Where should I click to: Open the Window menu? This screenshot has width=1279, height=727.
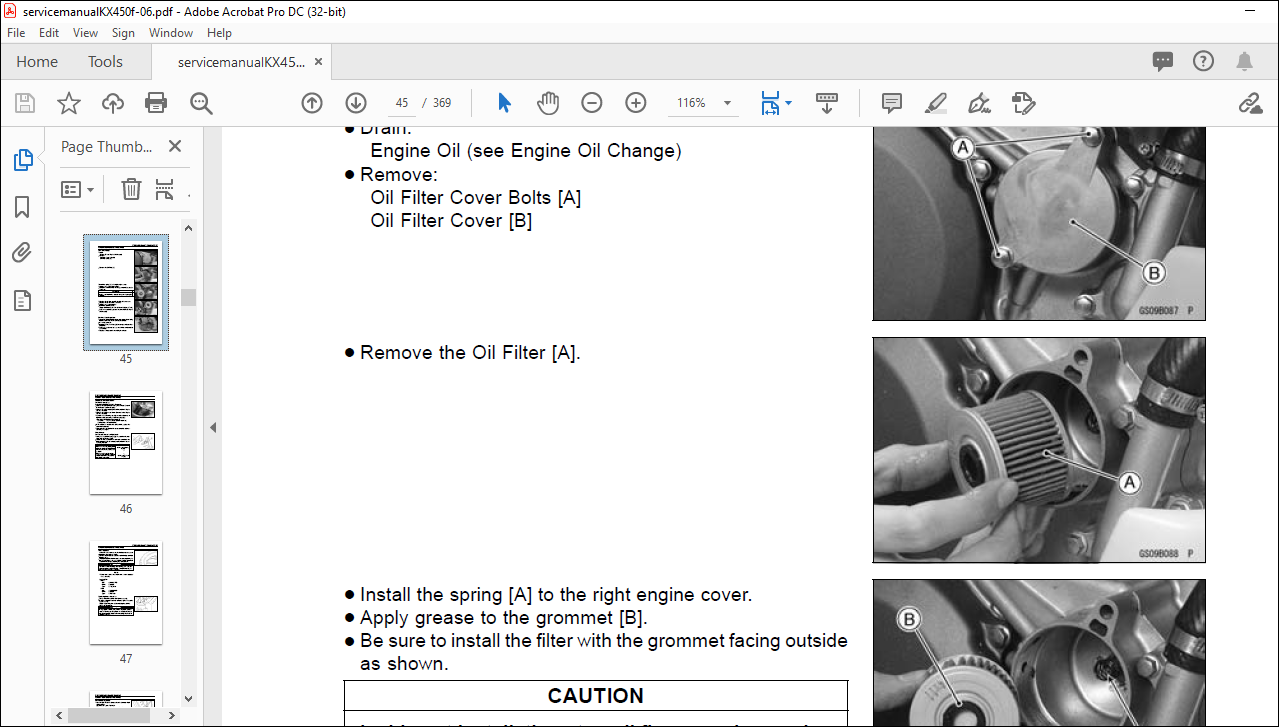171,33
